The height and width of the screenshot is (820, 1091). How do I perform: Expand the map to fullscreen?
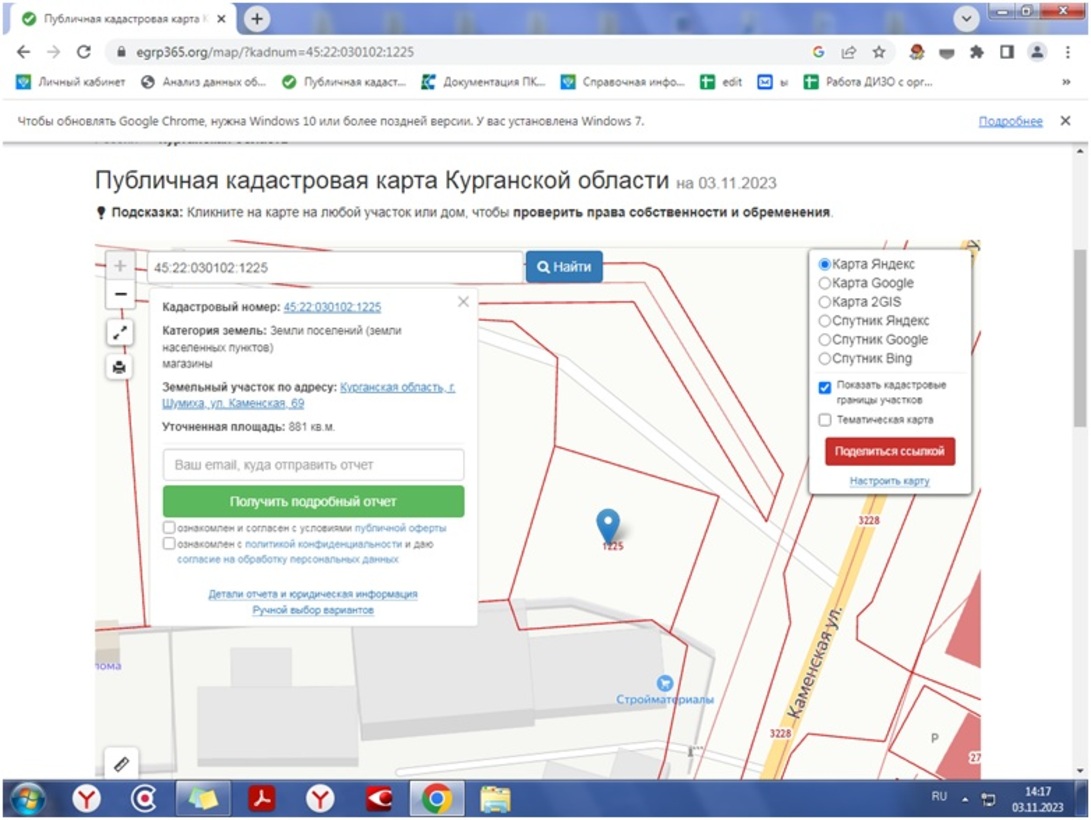coord(120,333)
